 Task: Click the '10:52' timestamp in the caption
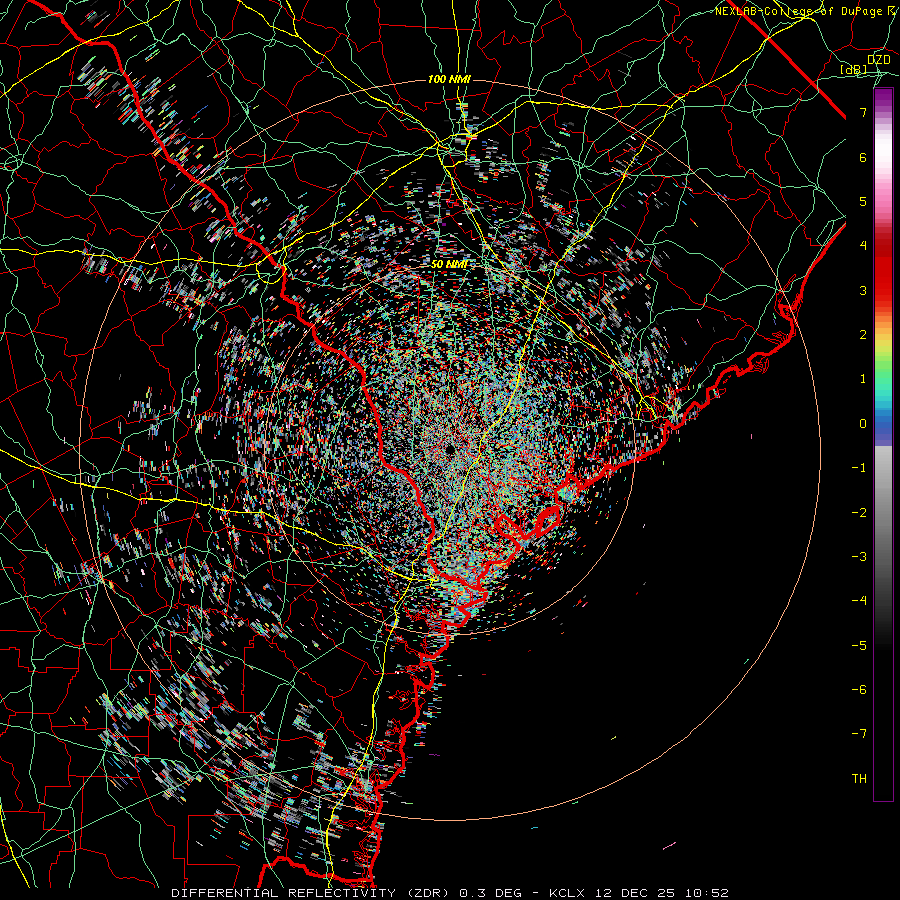point(707,893)
